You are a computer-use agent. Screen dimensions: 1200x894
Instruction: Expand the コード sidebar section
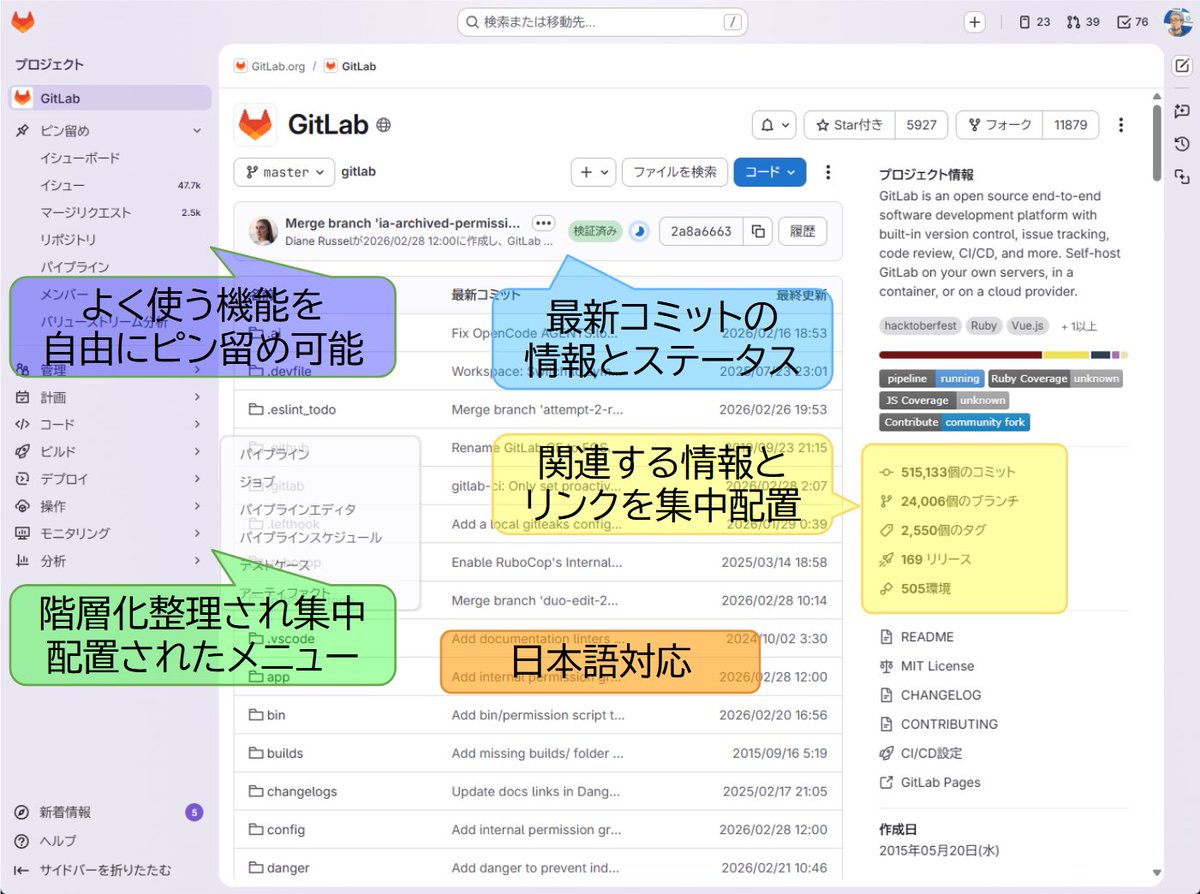pyautogui.click(x=110, y=424)
